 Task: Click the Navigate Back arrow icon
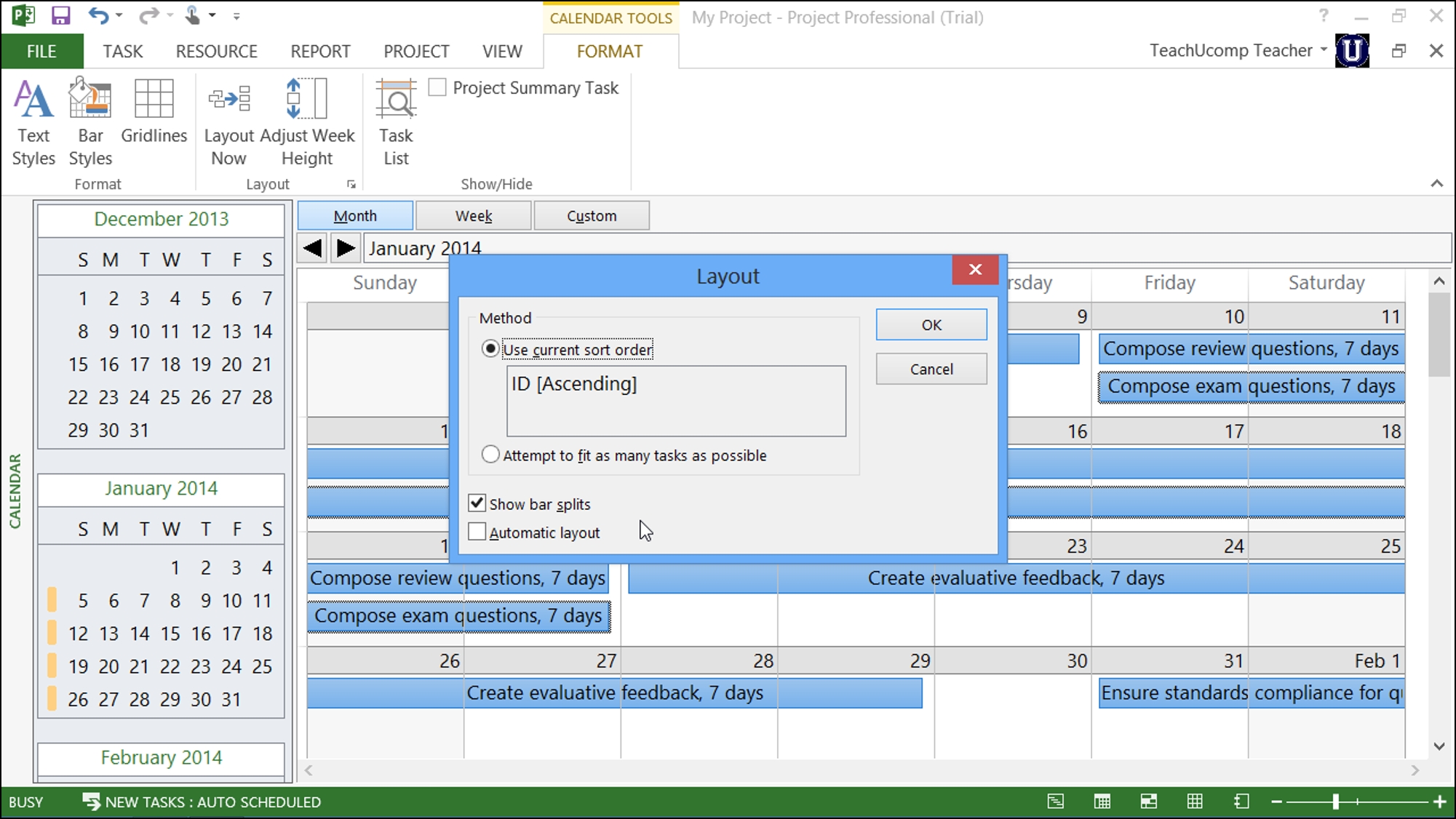tap(314, 248)
